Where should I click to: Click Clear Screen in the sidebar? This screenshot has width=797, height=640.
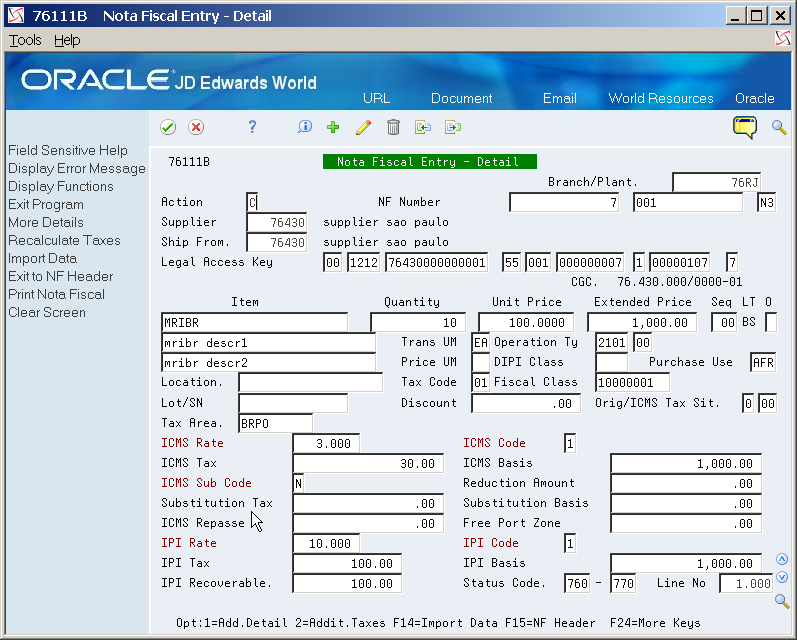pos(47,312)
